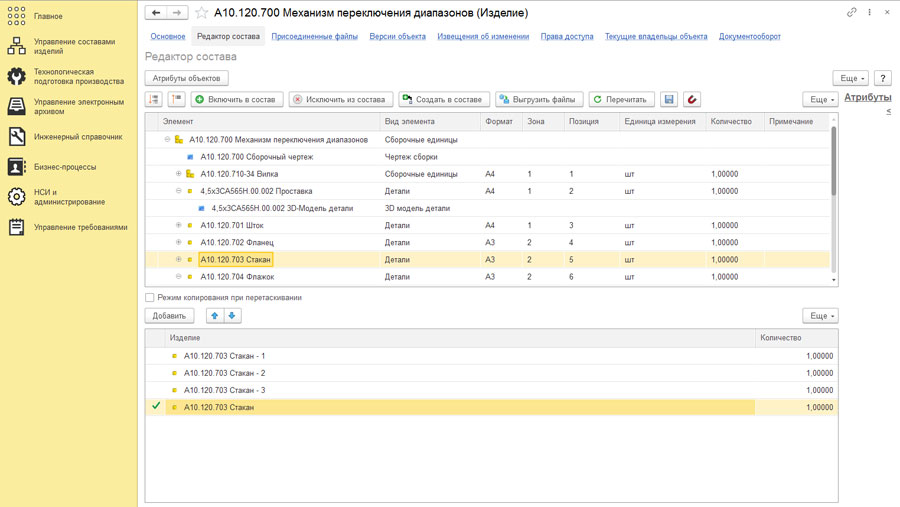Open the Версии объекта tab
Screen dimensions: 900x507
point(397,37)
